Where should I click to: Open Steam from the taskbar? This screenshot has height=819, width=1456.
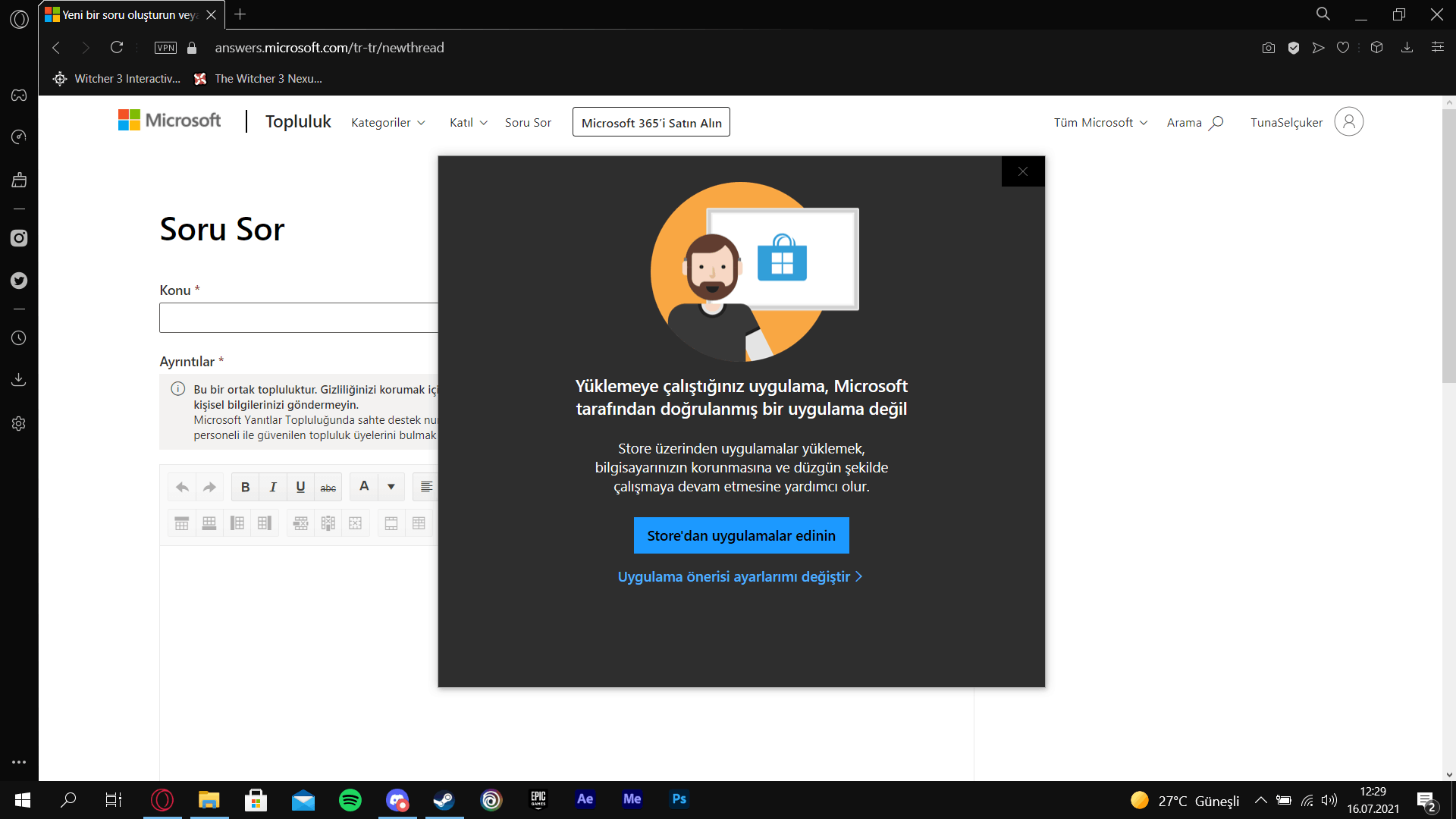(444, 800)
